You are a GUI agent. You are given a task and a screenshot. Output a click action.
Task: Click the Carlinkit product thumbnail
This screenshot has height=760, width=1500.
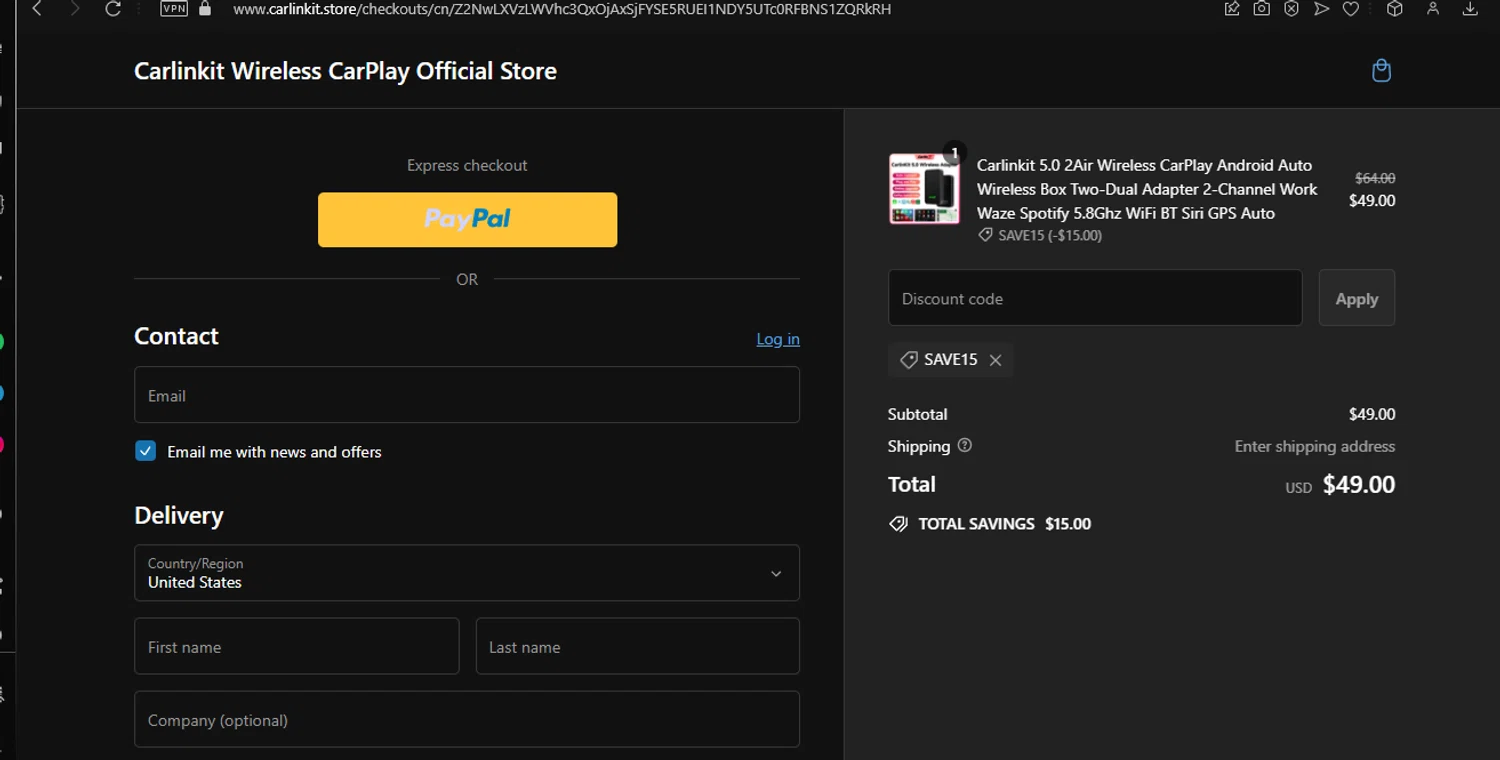(924, 188)
